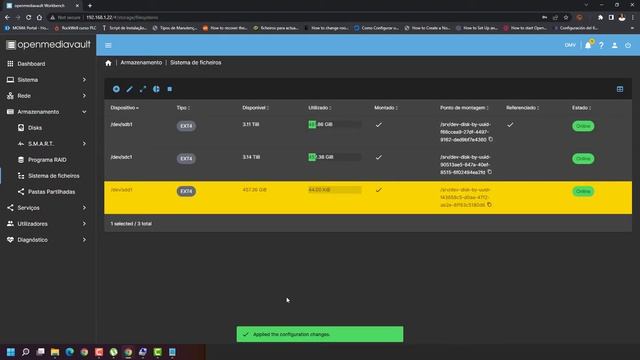640x360 pixels.
Task: Sort by Referenciado column header
Action: tap(522, 108)
